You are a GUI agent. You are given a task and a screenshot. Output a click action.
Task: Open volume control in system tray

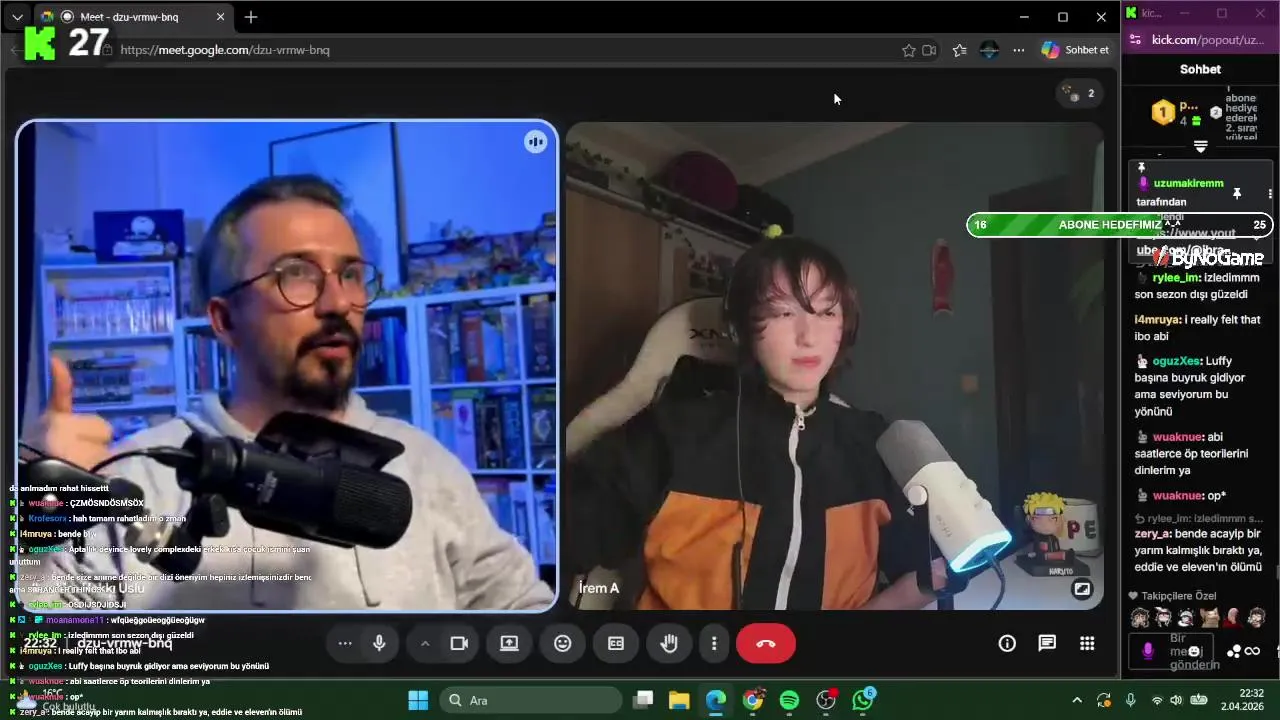pos(1176,700)
